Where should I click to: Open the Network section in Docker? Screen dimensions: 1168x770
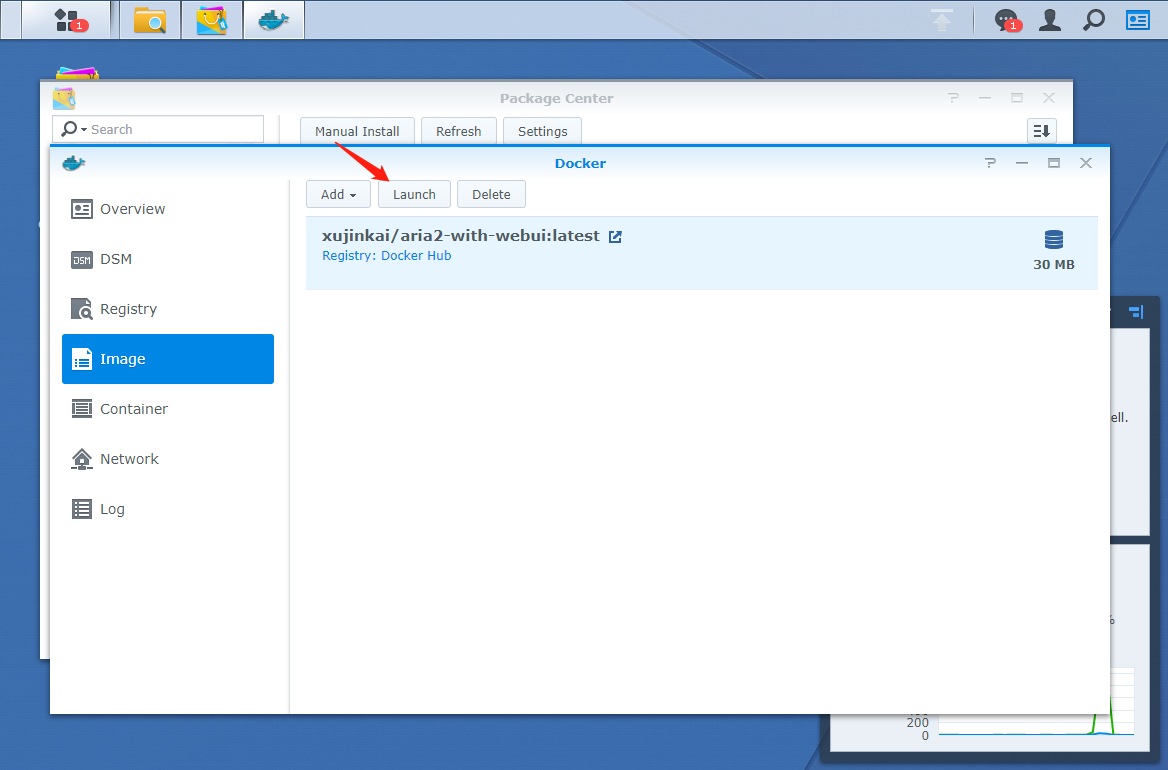coord(168,459)
